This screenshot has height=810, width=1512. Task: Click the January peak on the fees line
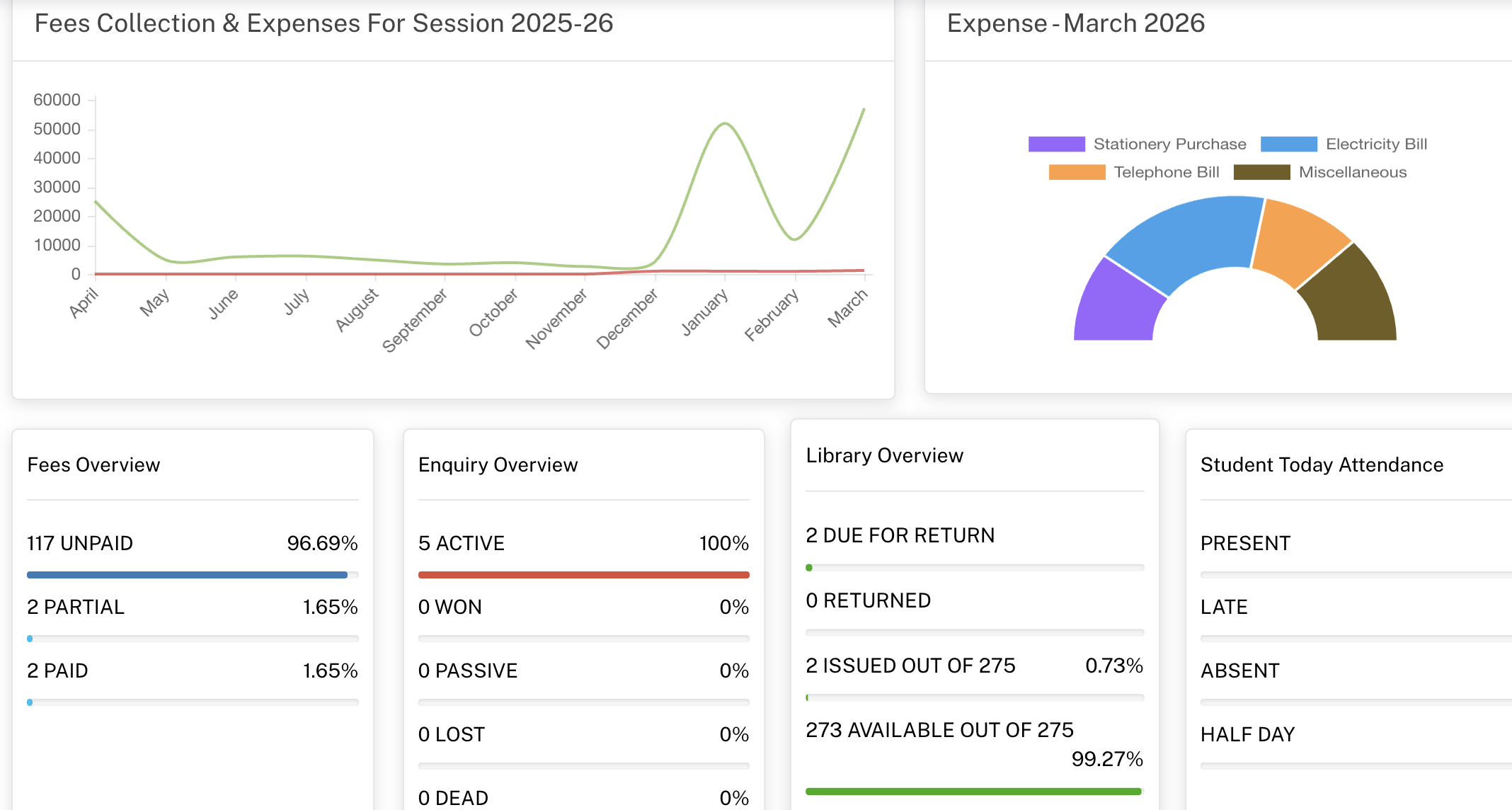pyautogui.click(x=725, y=124)
